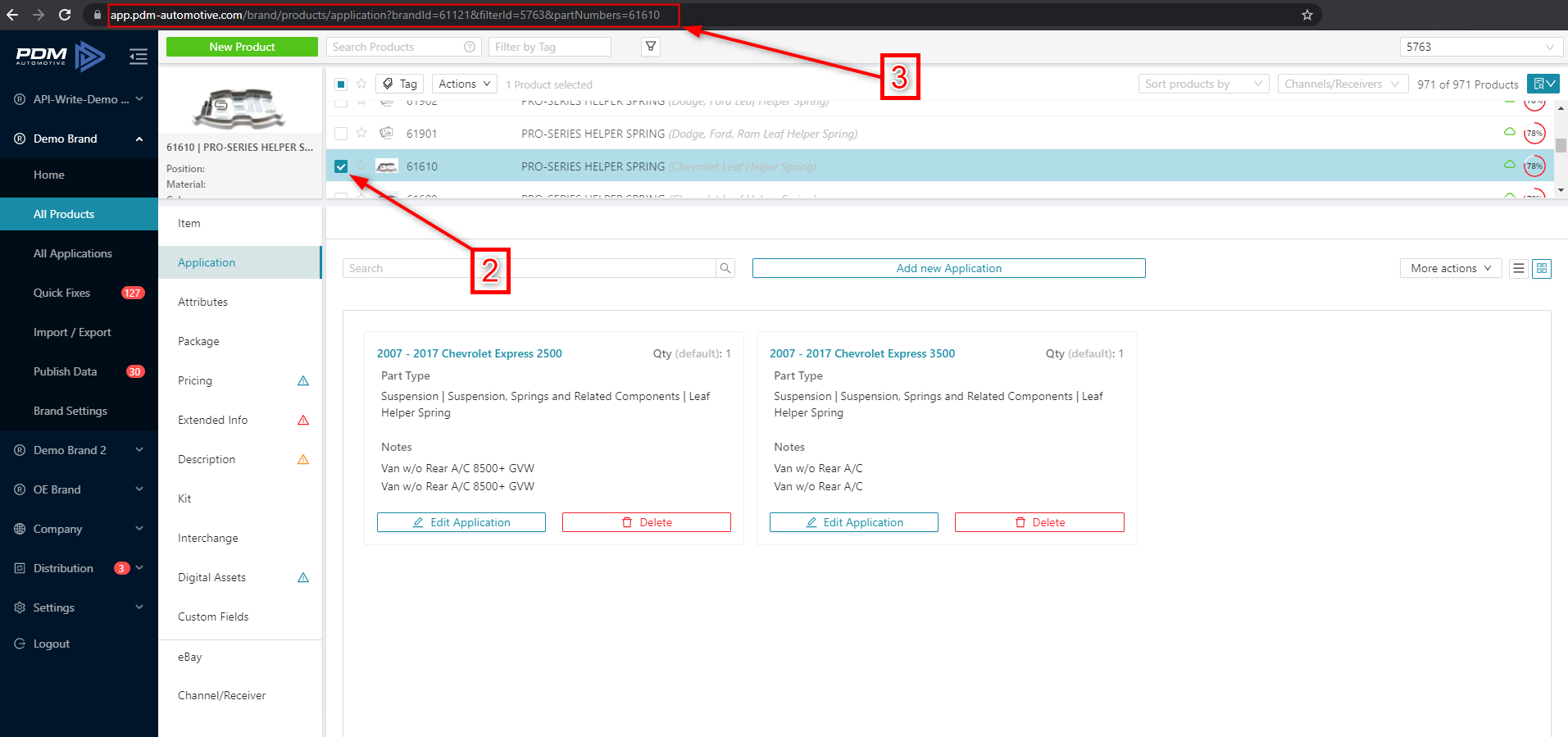Click the Tag button

click(x=400, y=84)
